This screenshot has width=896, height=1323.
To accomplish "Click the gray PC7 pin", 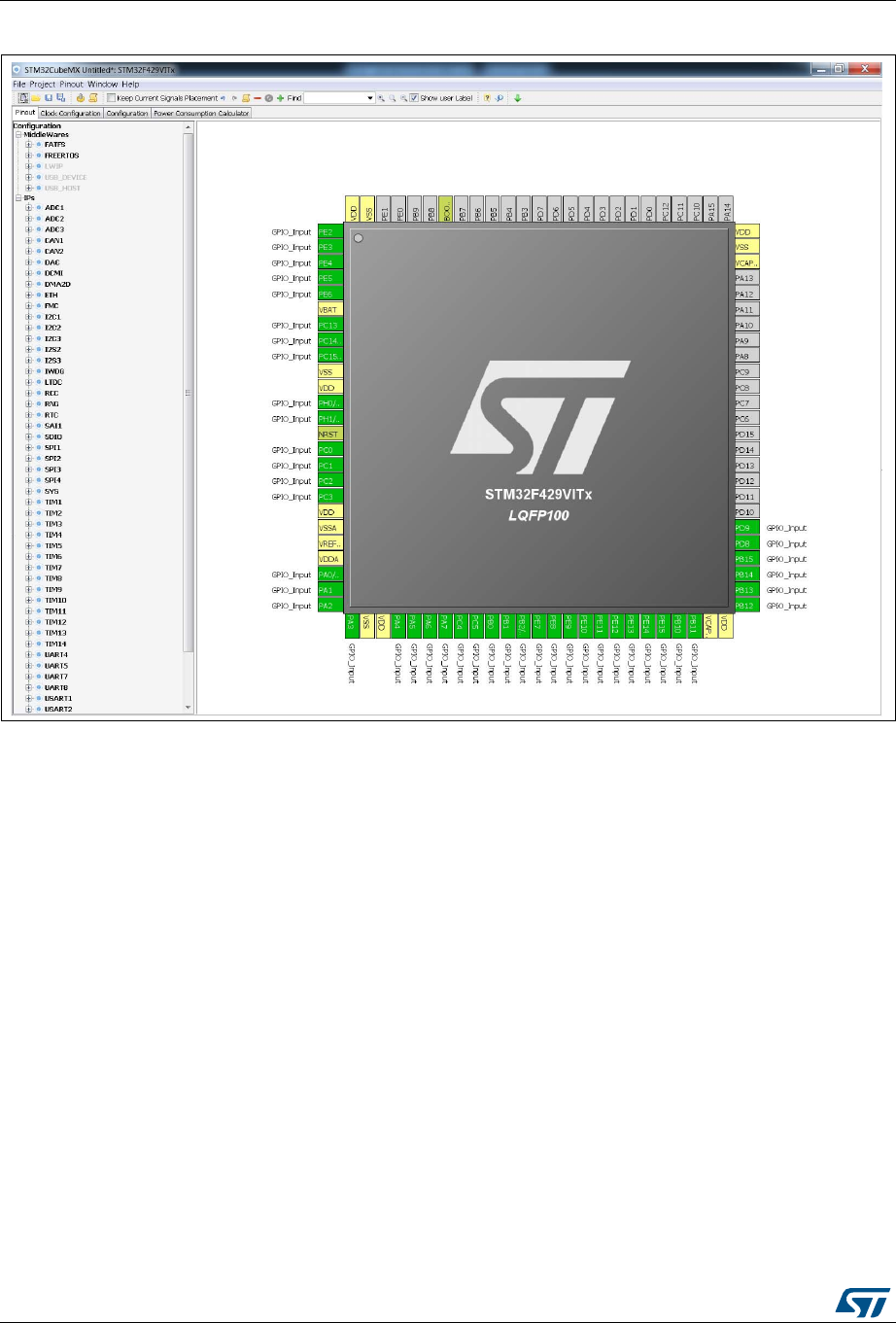I will (746, 402).
